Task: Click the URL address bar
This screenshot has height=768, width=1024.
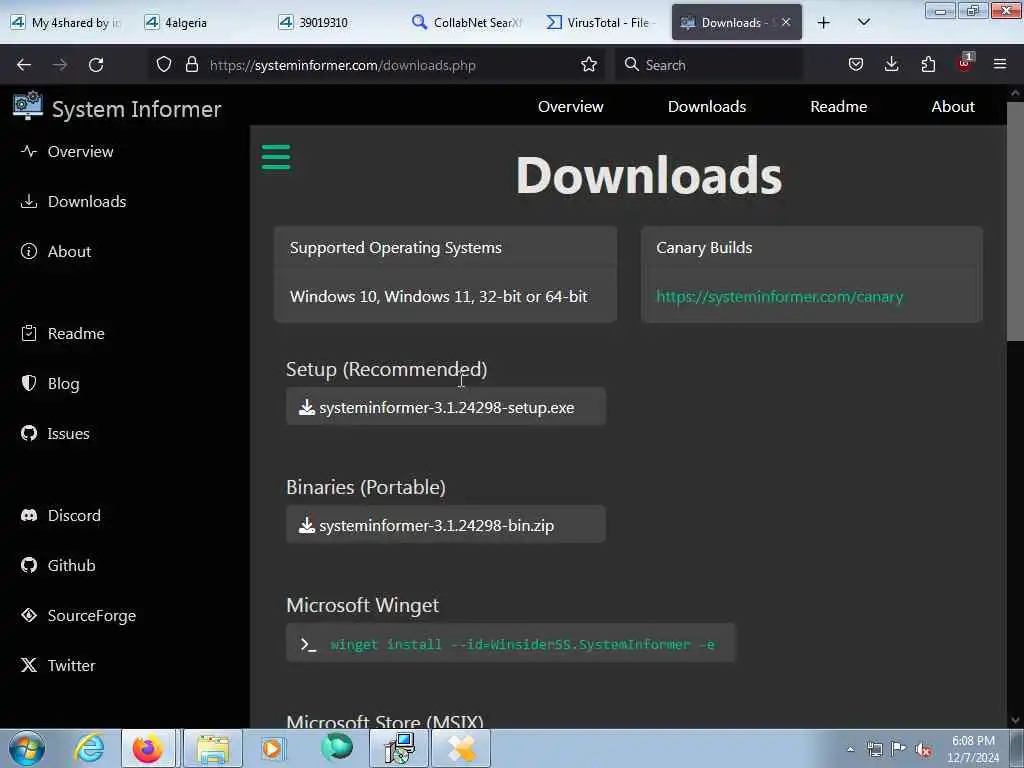Action: coord(392,65)
